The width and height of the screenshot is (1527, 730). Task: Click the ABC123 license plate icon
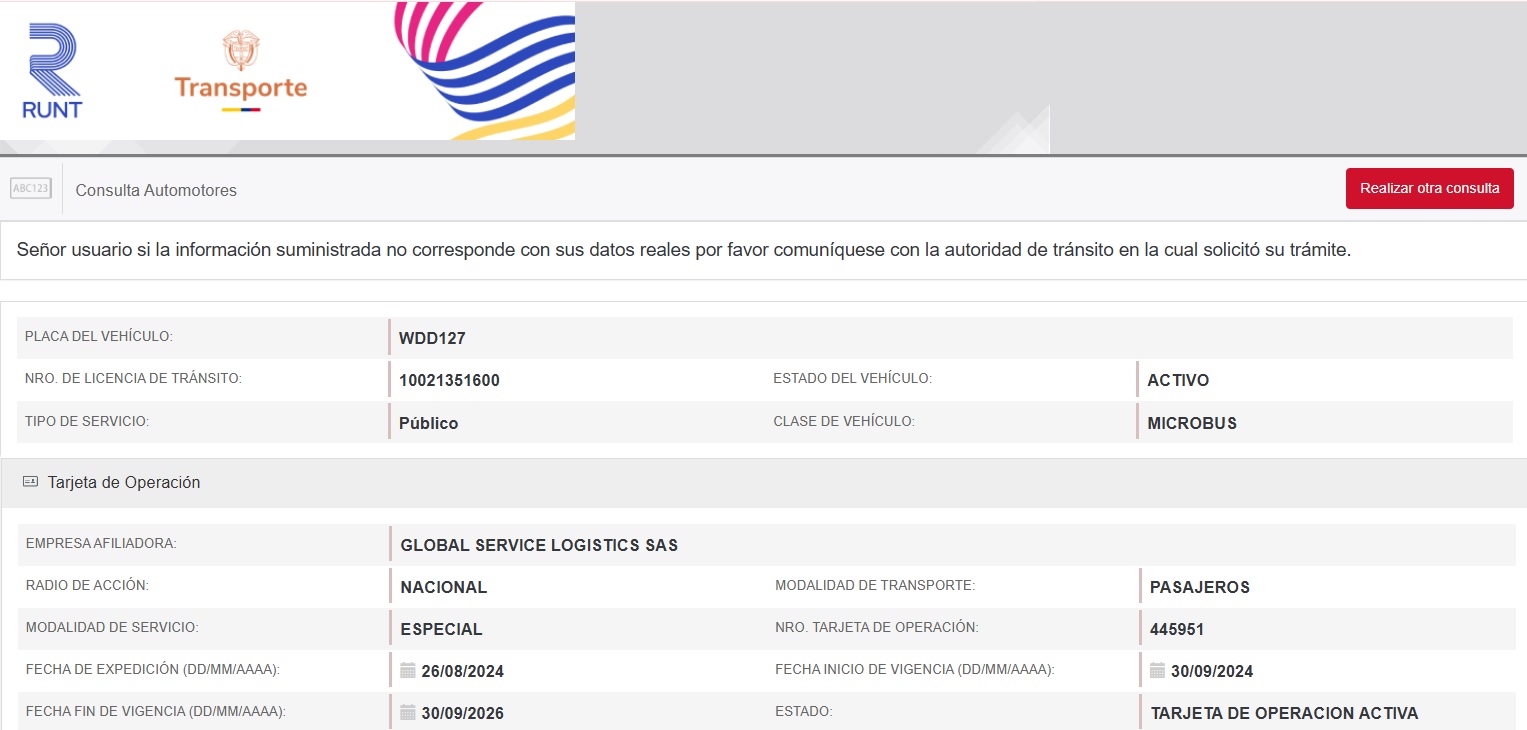tap(31, 188)
